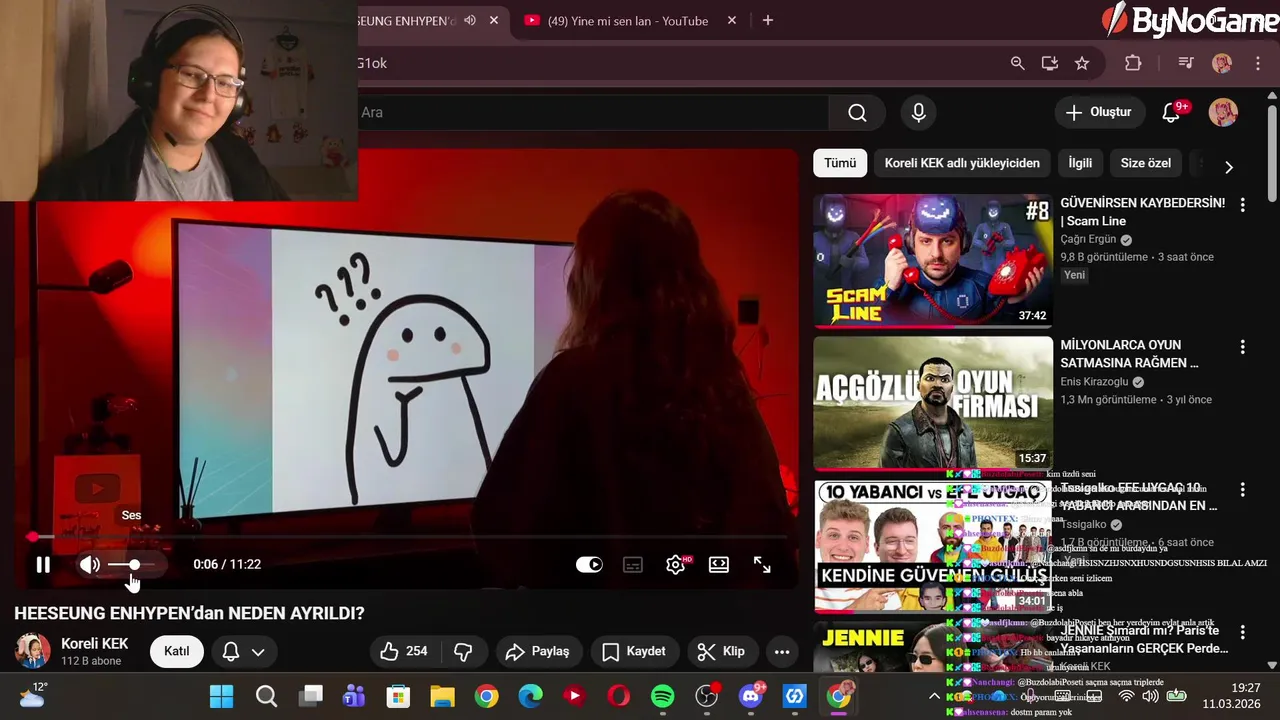The height and width of the screenshot is (720, 1280).
Task: Open the Koreli KEK channel avatar
Action: point(32,651)
